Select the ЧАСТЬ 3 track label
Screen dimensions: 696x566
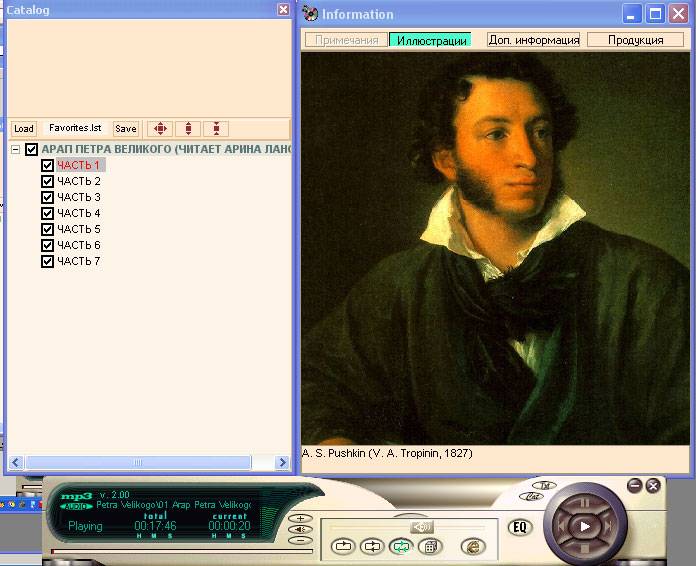79,197
